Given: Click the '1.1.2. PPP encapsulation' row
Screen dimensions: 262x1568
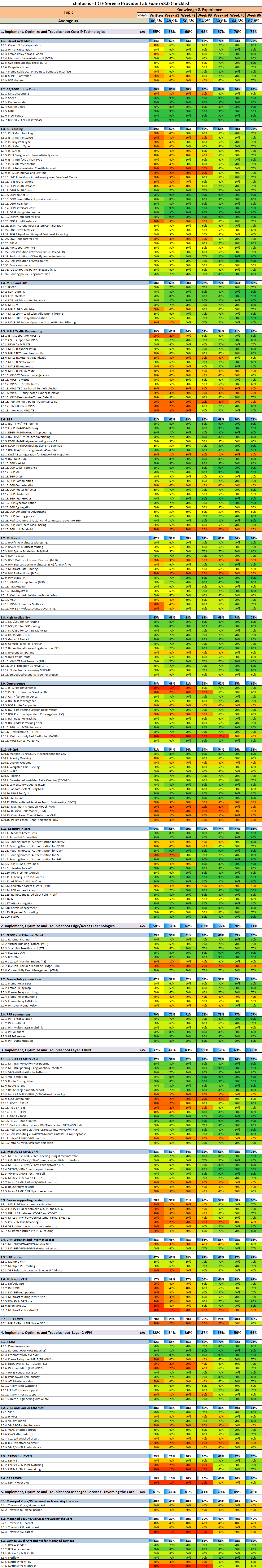Looking at the screenshot, I should pyautogui.click(x=68, y=49).
